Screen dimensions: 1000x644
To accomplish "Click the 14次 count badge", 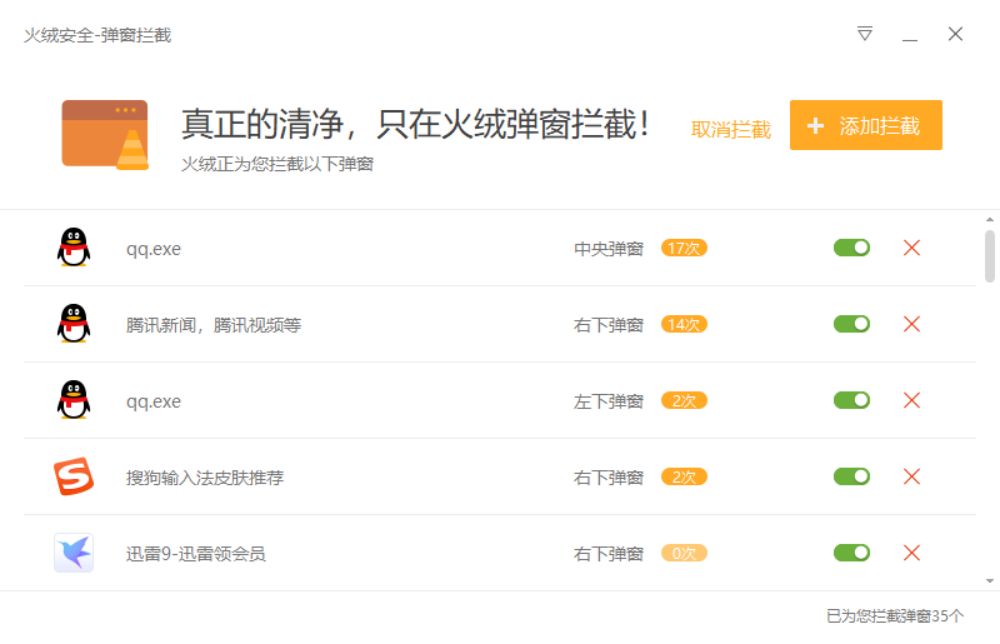I will coord(684,325).
